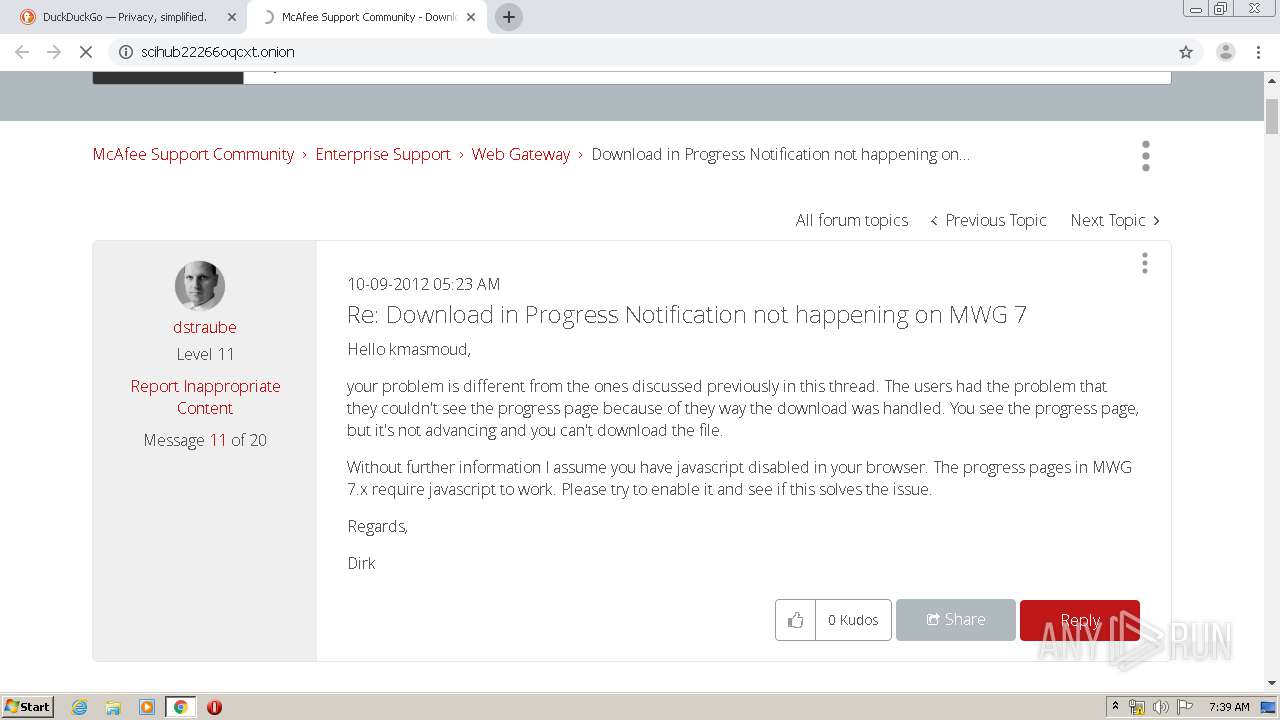The height and width of the screenshot is (720, 1280).
Task: Click the scrollbar down arrow
Action: tap(1272, 683)
